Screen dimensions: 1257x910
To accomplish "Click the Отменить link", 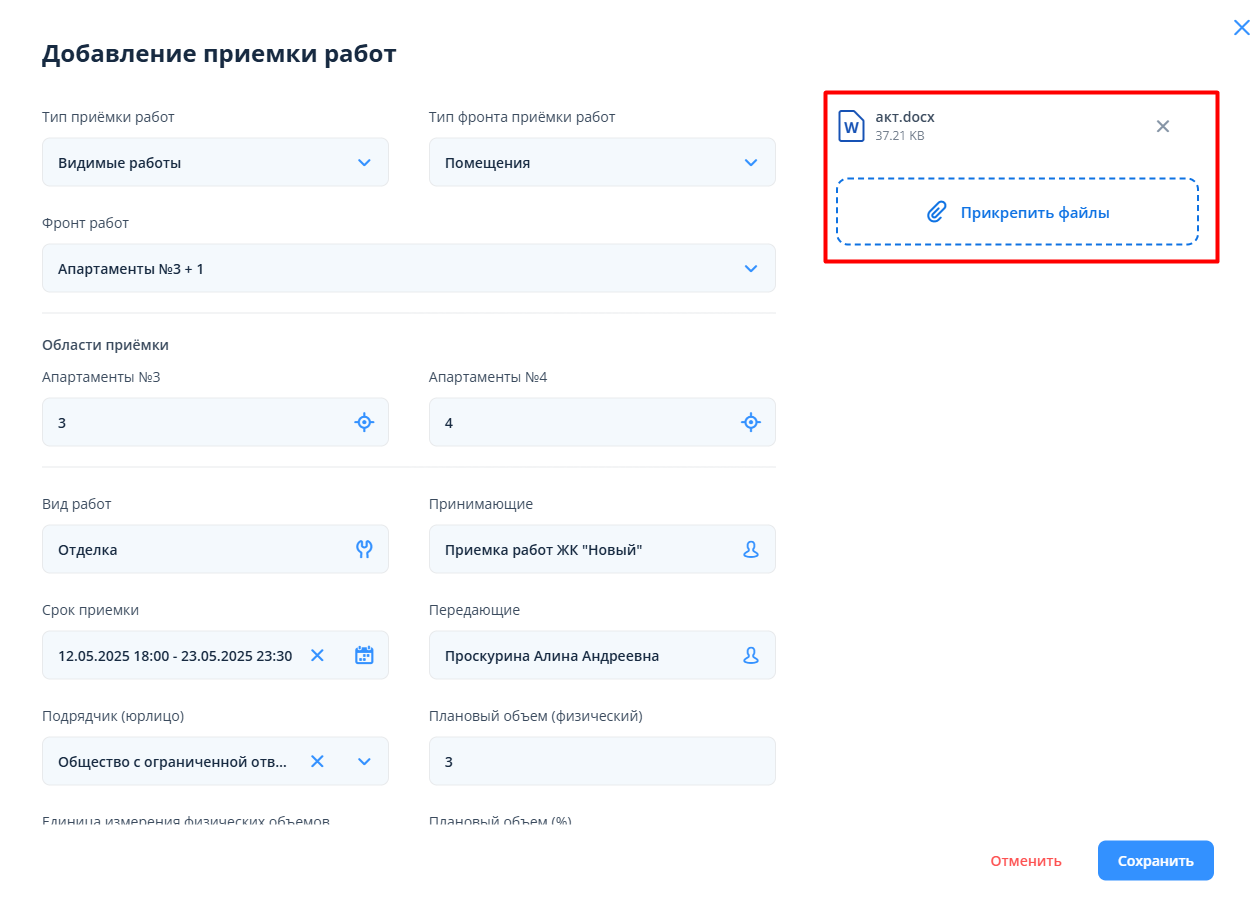I will click(1026, 861).
